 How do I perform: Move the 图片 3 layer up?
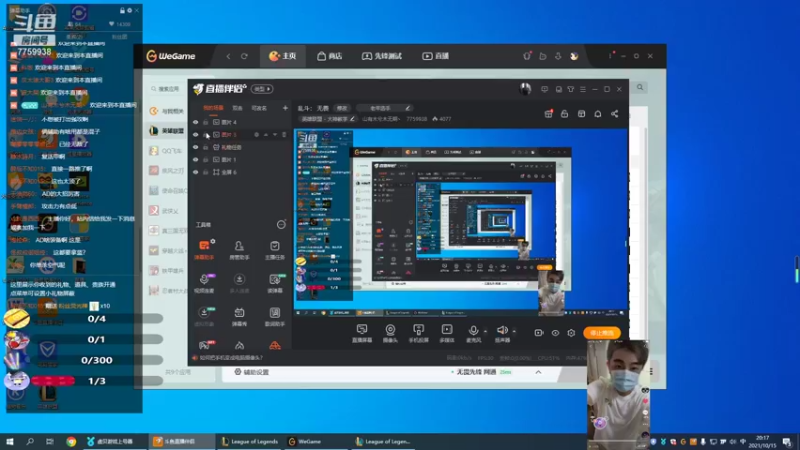tap(266, 135)
